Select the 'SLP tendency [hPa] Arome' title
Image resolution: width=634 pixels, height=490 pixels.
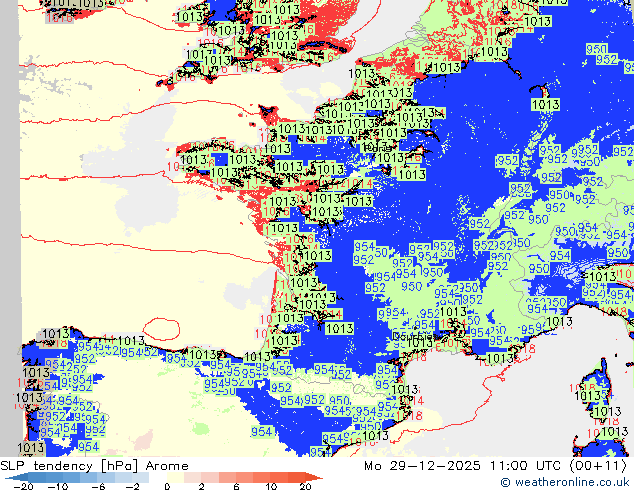pos(94,466)
